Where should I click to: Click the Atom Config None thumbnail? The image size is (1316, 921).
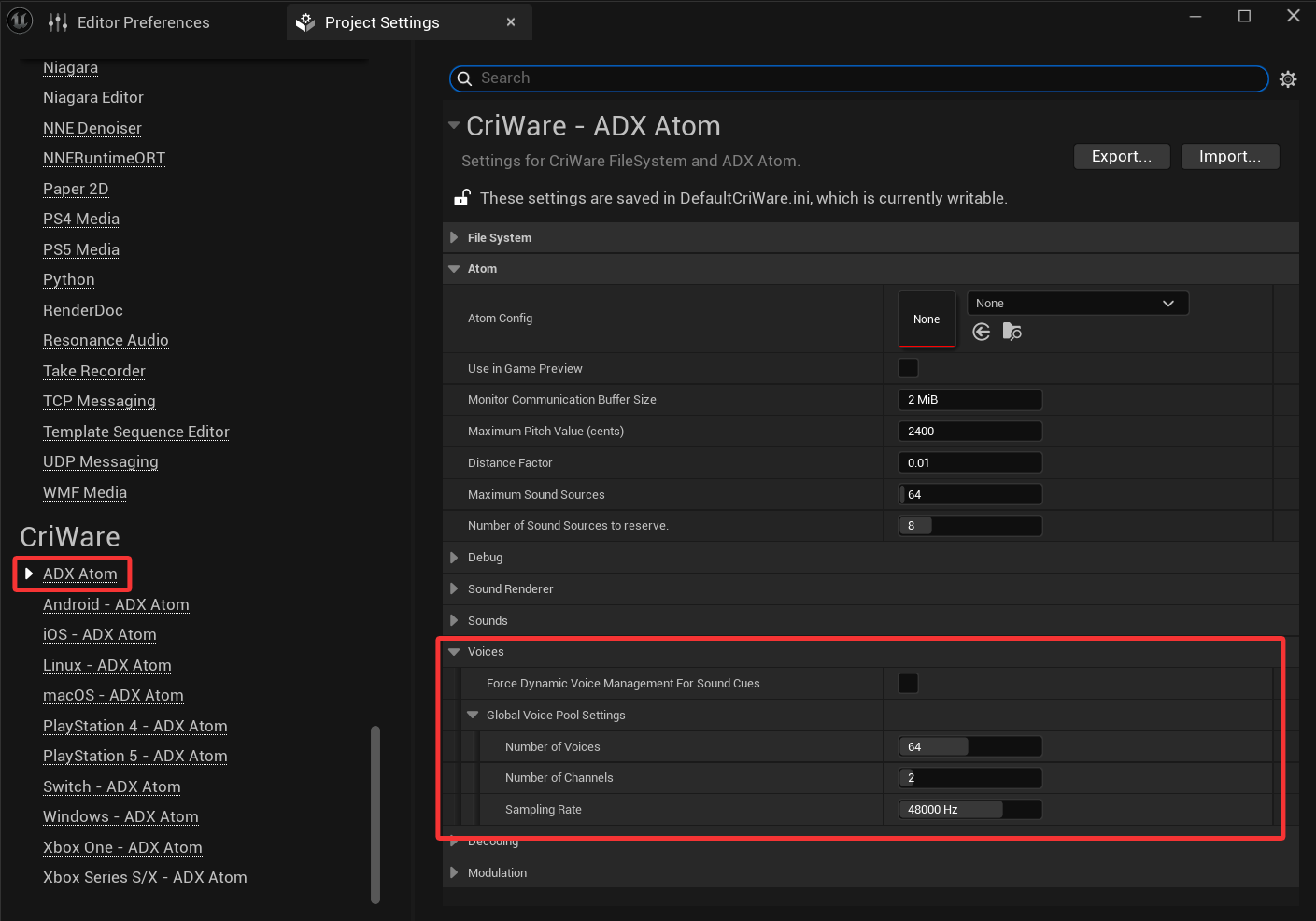coord(927,319)
